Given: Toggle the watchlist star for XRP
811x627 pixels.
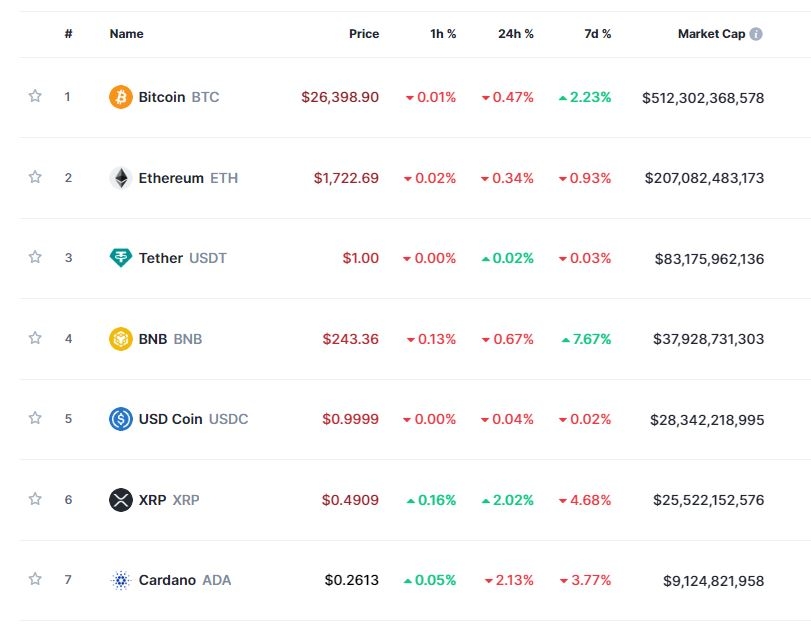Looking at the screenshot, I should 35,499.
